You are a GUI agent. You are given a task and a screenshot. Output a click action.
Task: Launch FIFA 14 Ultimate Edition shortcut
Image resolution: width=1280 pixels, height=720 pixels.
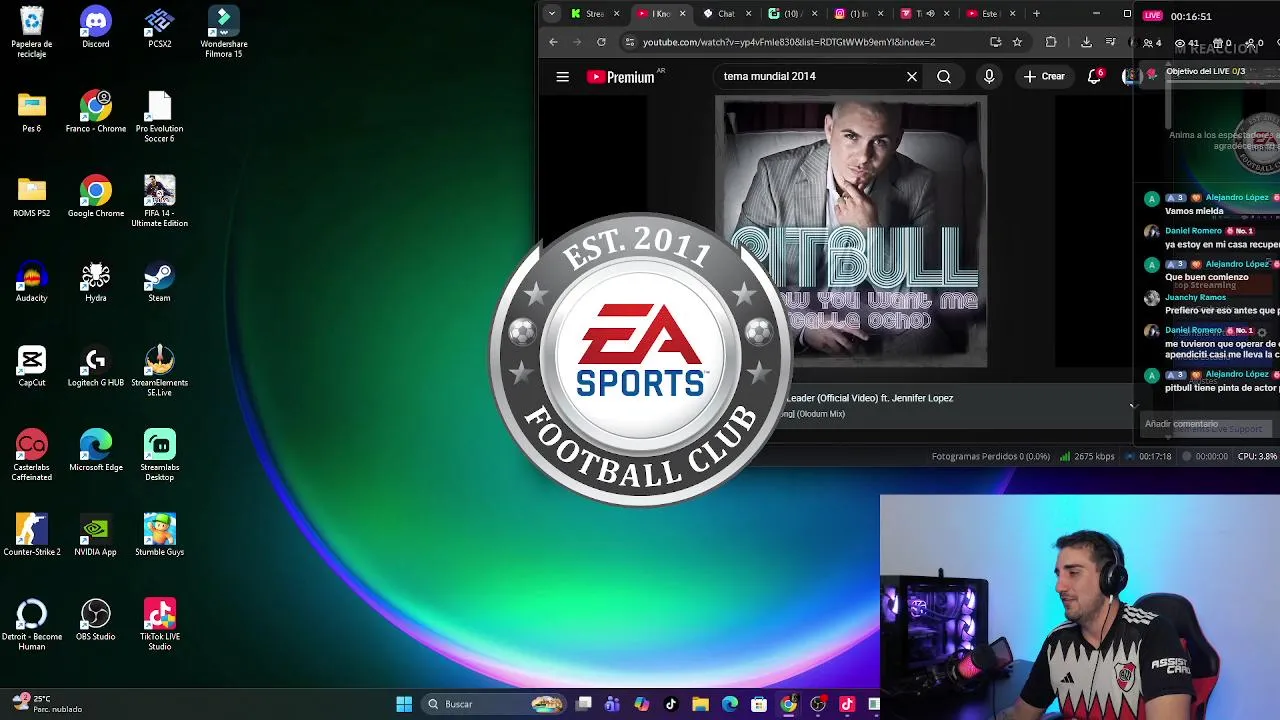(159, 202)
